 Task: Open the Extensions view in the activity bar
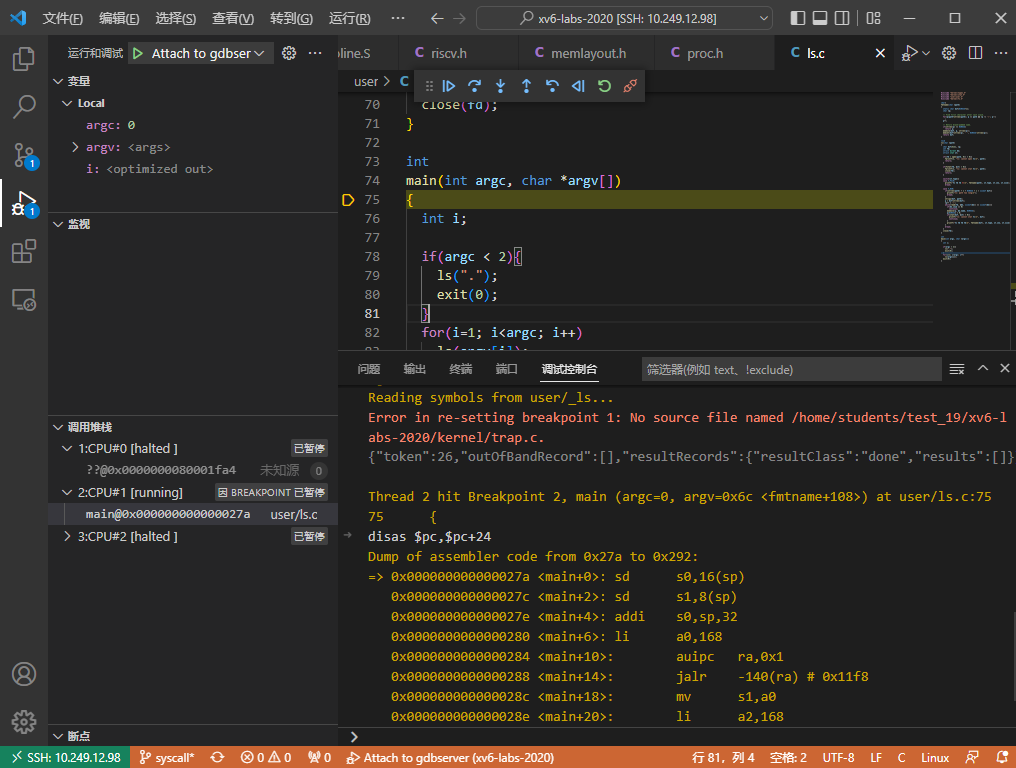coord(24,253)
